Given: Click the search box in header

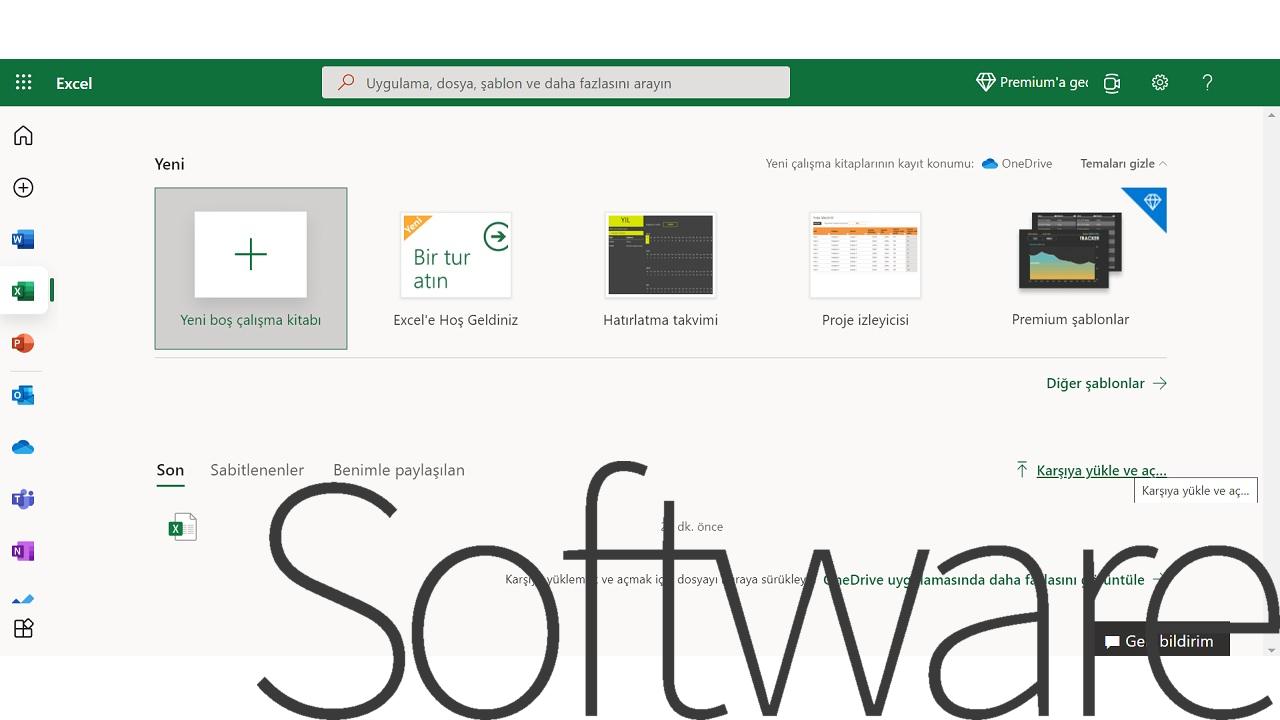Looking at the screenshot, I should (x=556, y=83).
